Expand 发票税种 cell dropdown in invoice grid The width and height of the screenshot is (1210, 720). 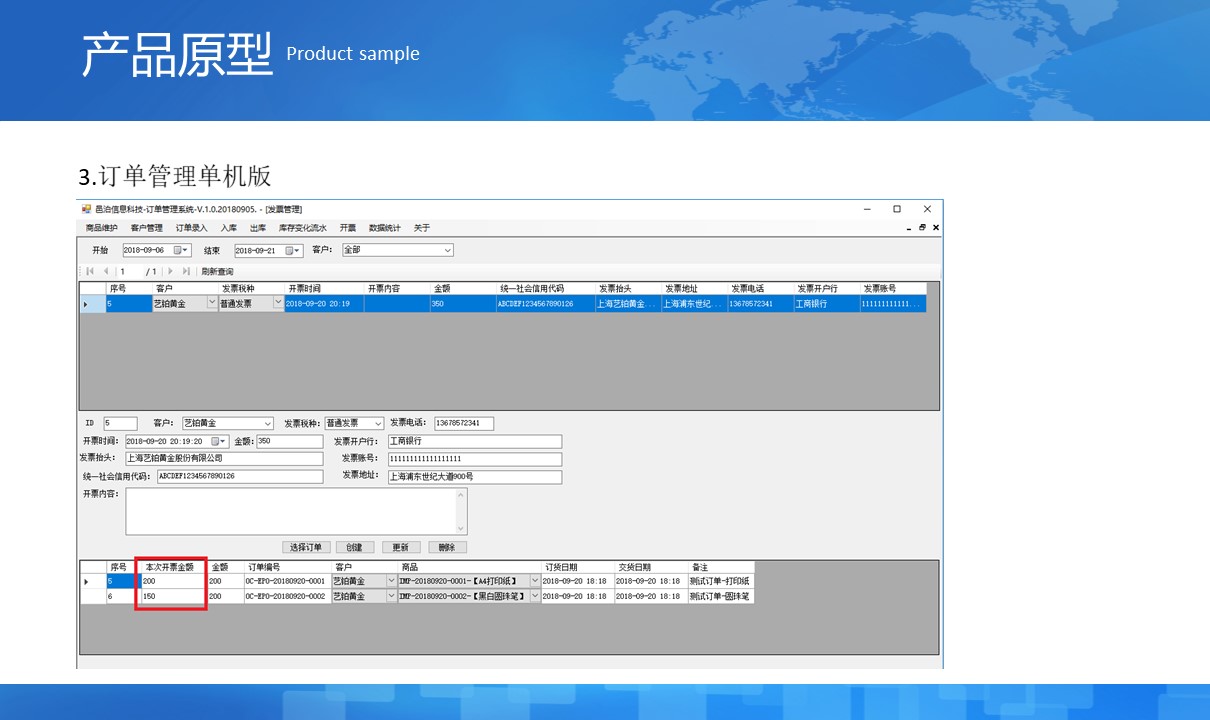(278, 303)
